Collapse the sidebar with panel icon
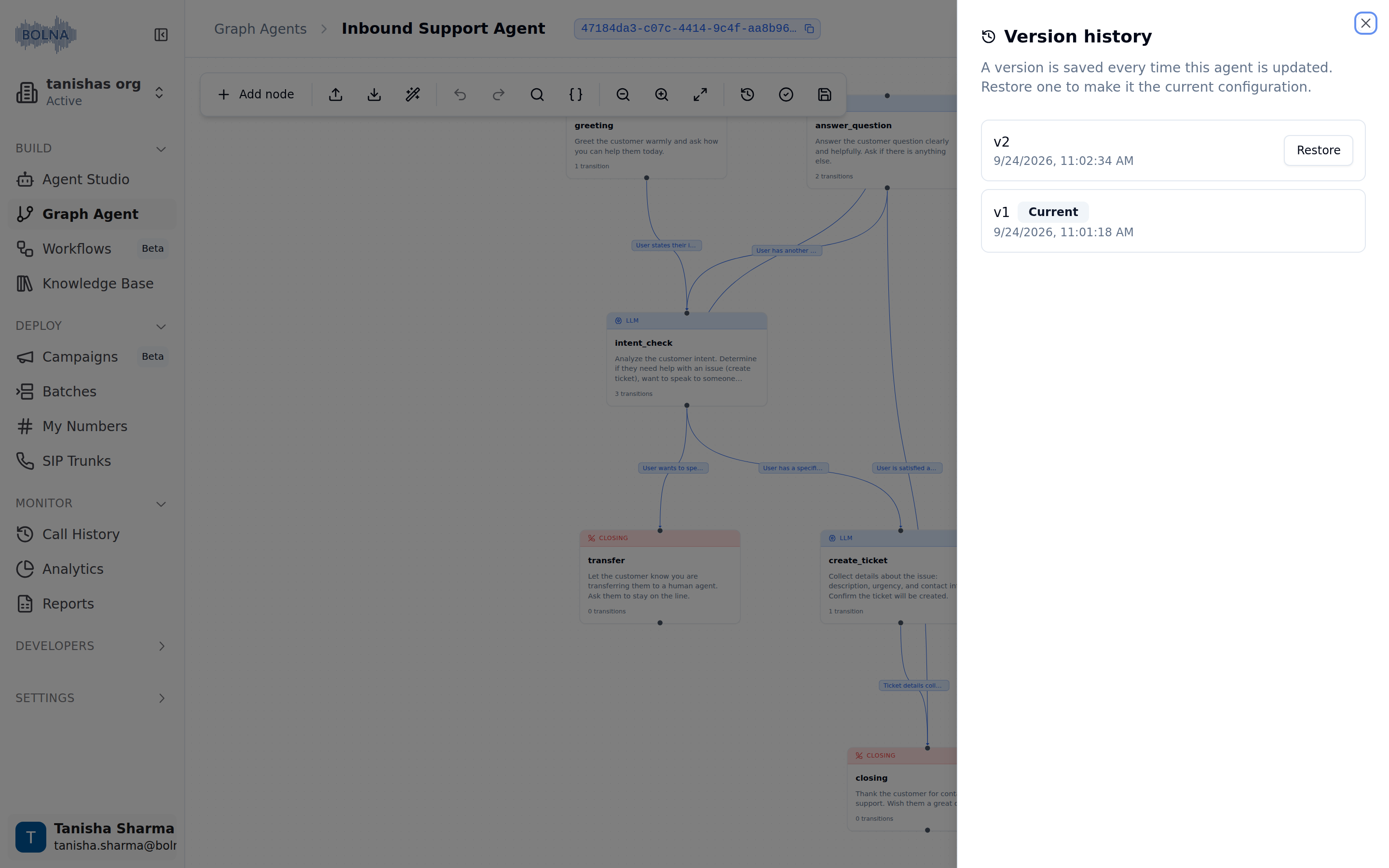 (x=161, y=35)
